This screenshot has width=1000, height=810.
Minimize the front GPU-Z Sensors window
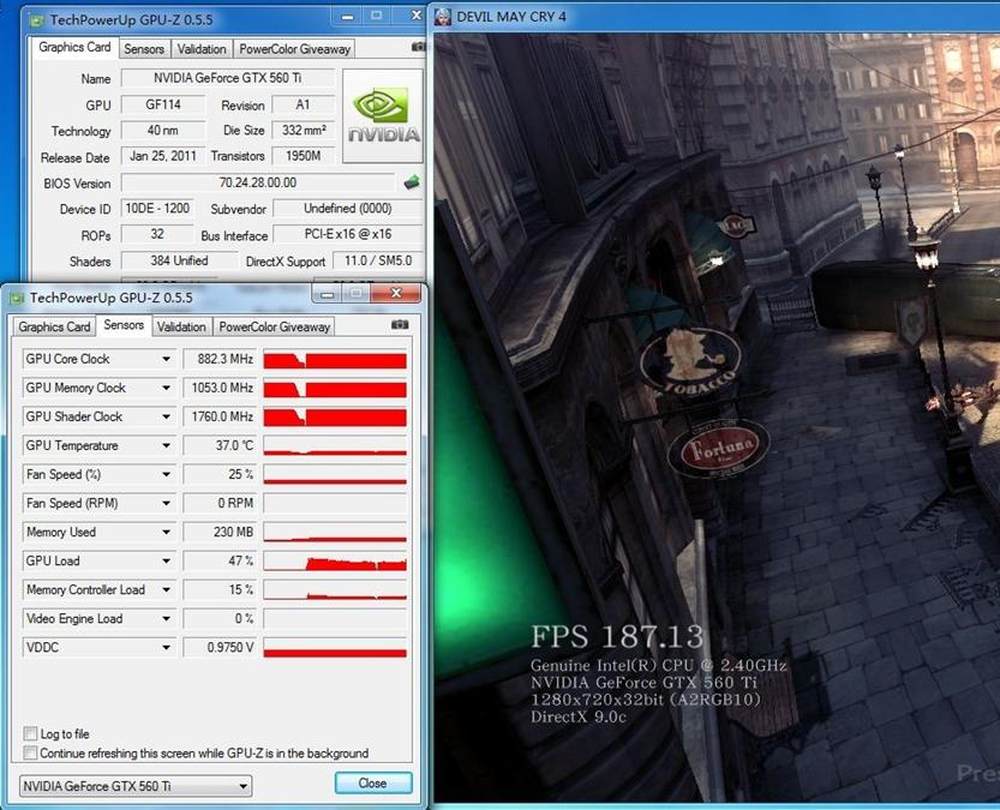pyautogui.click(x=327, y=294)
